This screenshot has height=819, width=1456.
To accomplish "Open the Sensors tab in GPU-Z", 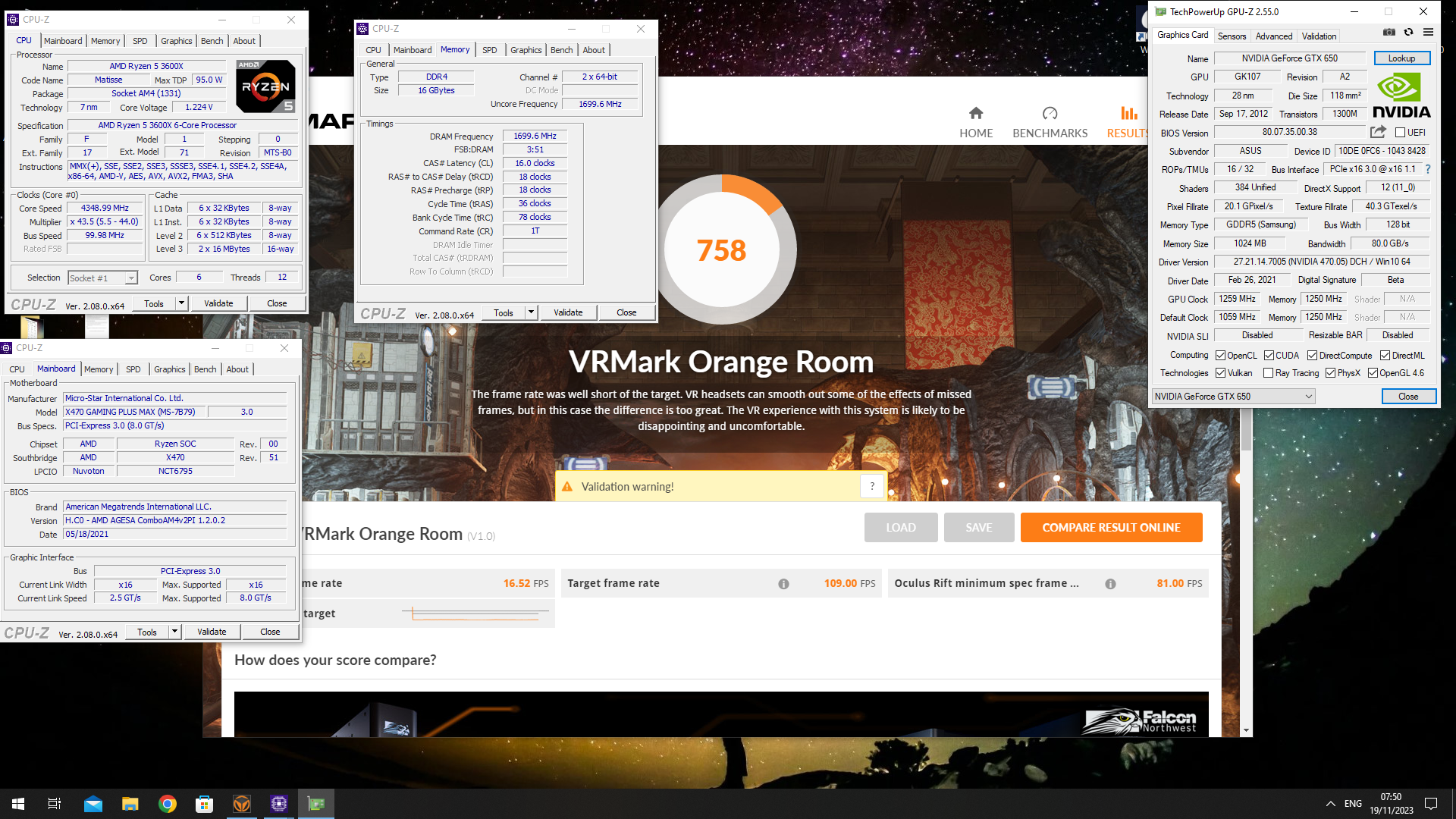I will click(x=1232, y=36).
